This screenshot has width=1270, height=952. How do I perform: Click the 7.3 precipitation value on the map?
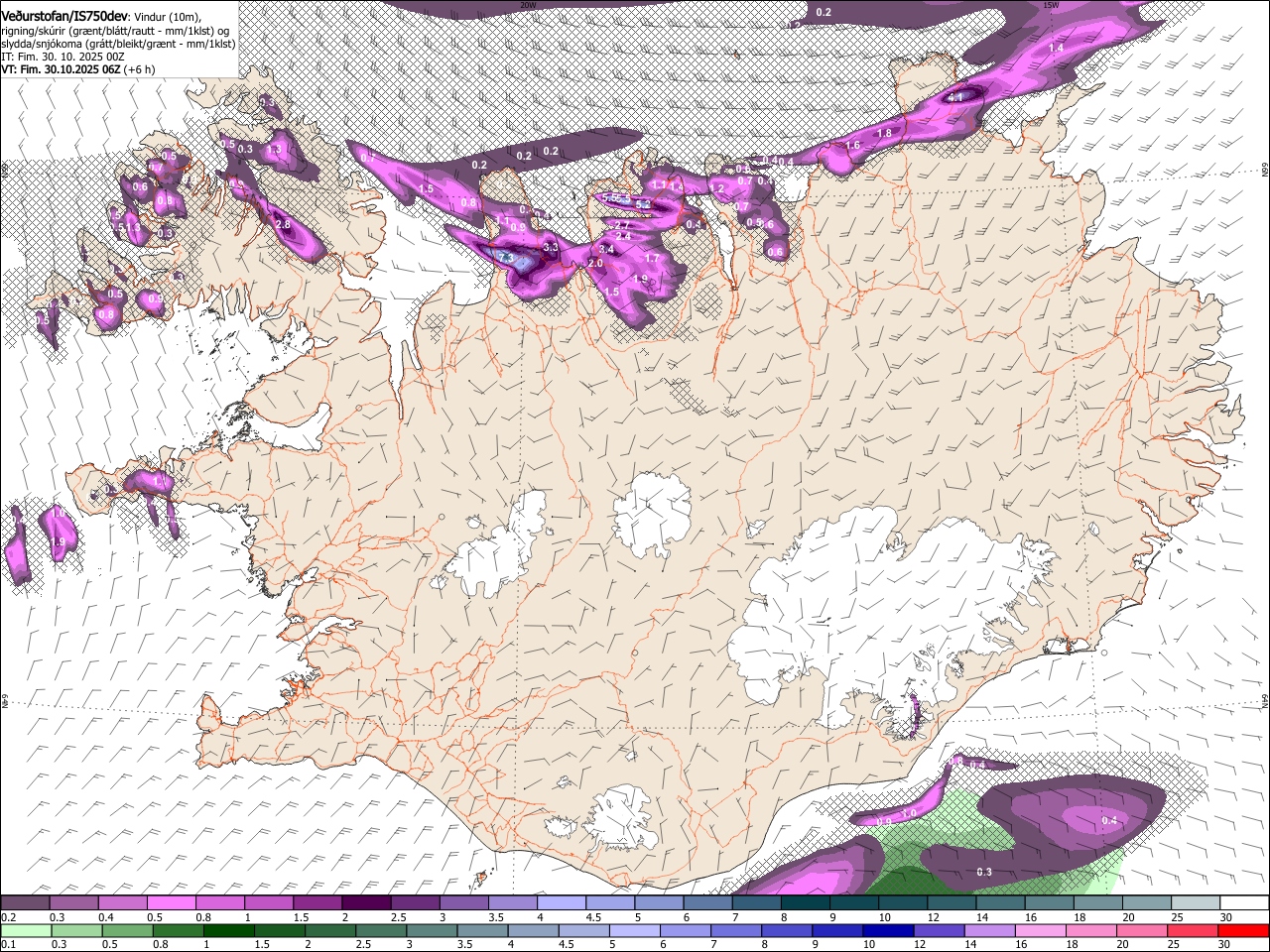tap(506, 258)
